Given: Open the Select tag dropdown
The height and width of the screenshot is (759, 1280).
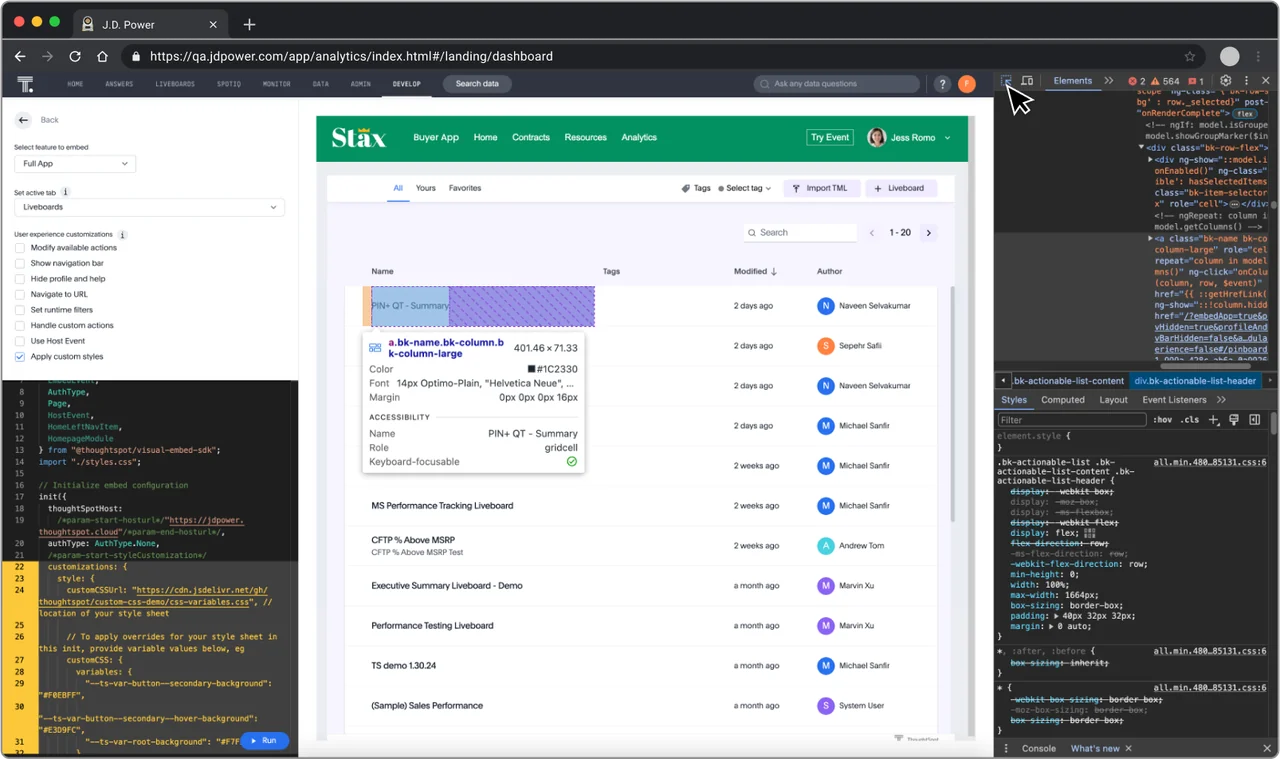Looking at the screenshot, I should [x=745, y=188].
